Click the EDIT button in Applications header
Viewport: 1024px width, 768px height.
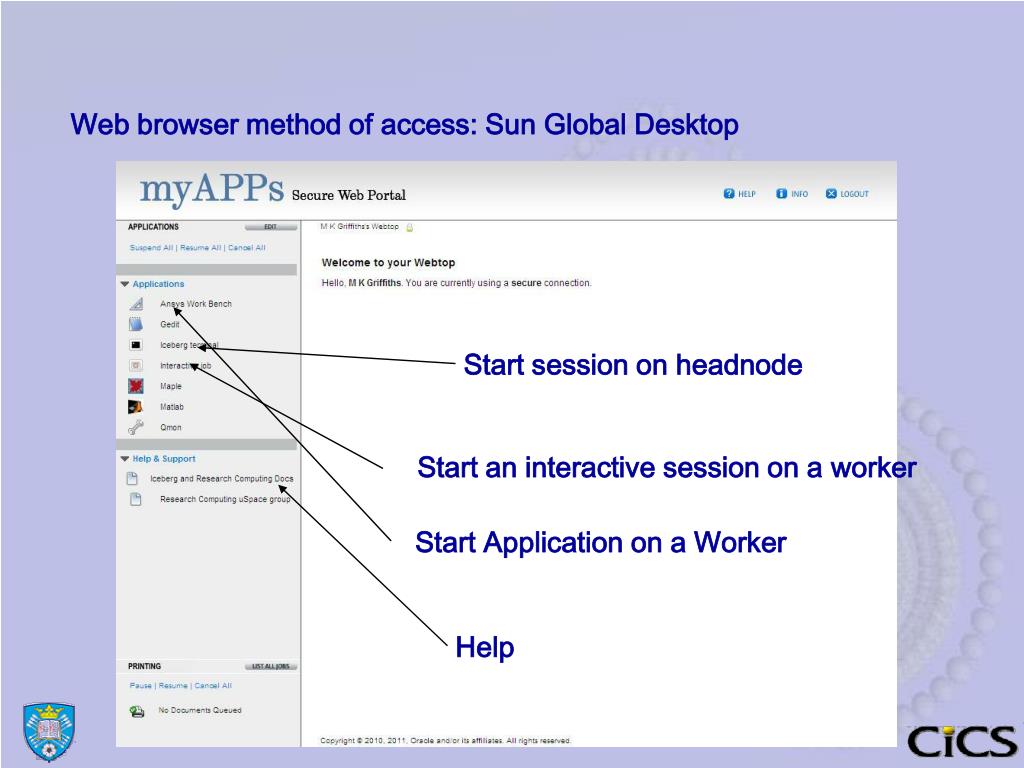[270, 227]
